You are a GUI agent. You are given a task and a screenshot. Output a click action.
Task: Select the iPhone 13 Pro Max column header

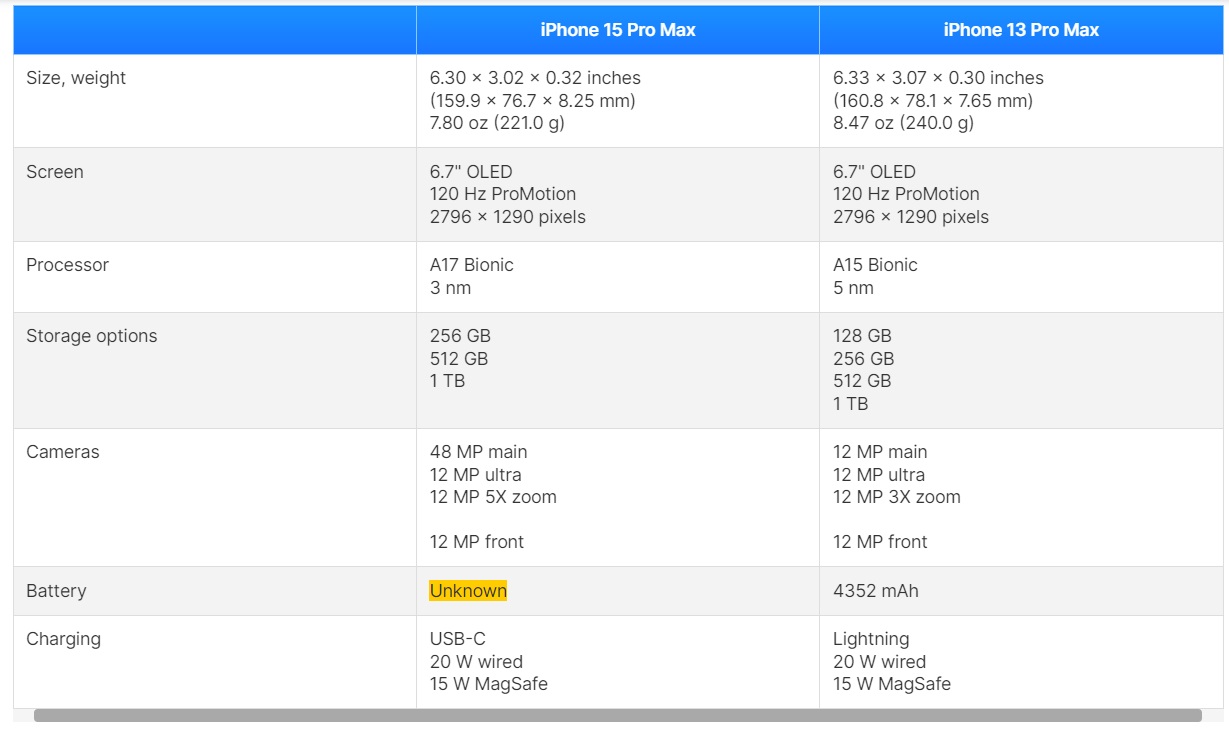click(1020, 30)
